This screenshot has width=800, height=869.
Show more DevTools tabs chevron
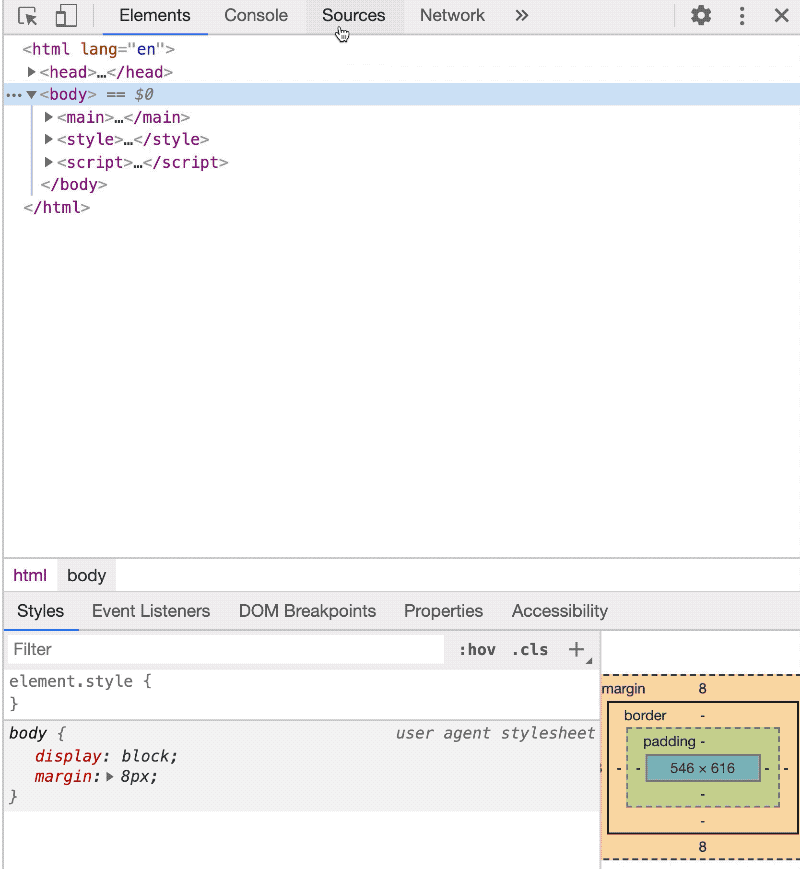pos(521,16)
